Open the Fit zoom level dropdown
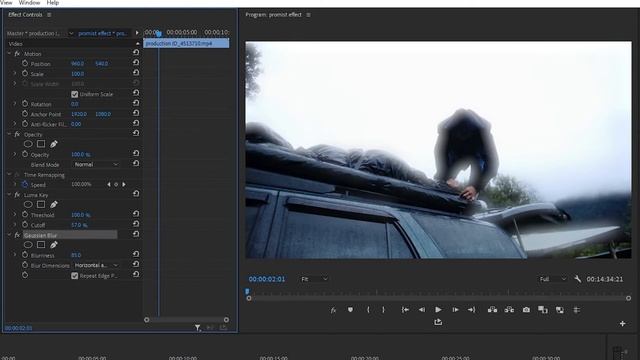Viewport: 640px width, 360px height. pos(314,279)
